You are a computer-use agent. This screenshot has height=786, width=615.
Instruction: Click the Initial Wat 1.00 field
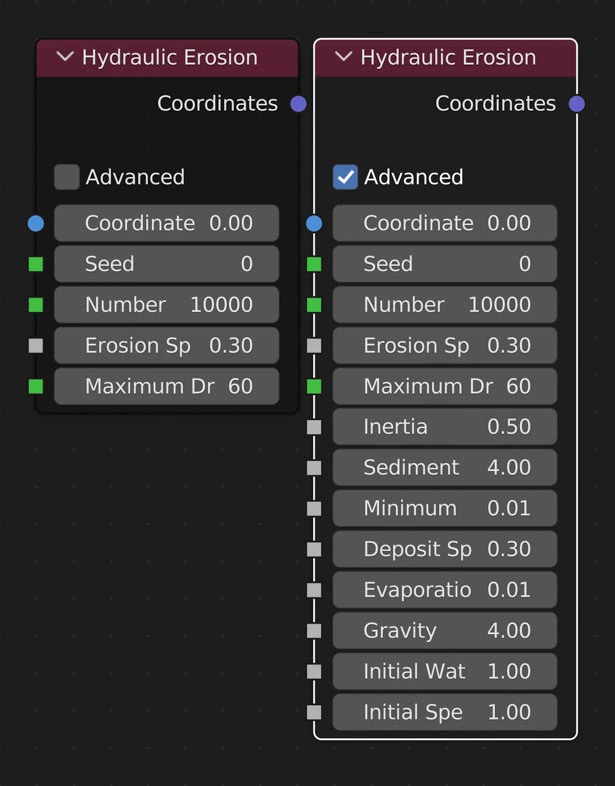445,672
